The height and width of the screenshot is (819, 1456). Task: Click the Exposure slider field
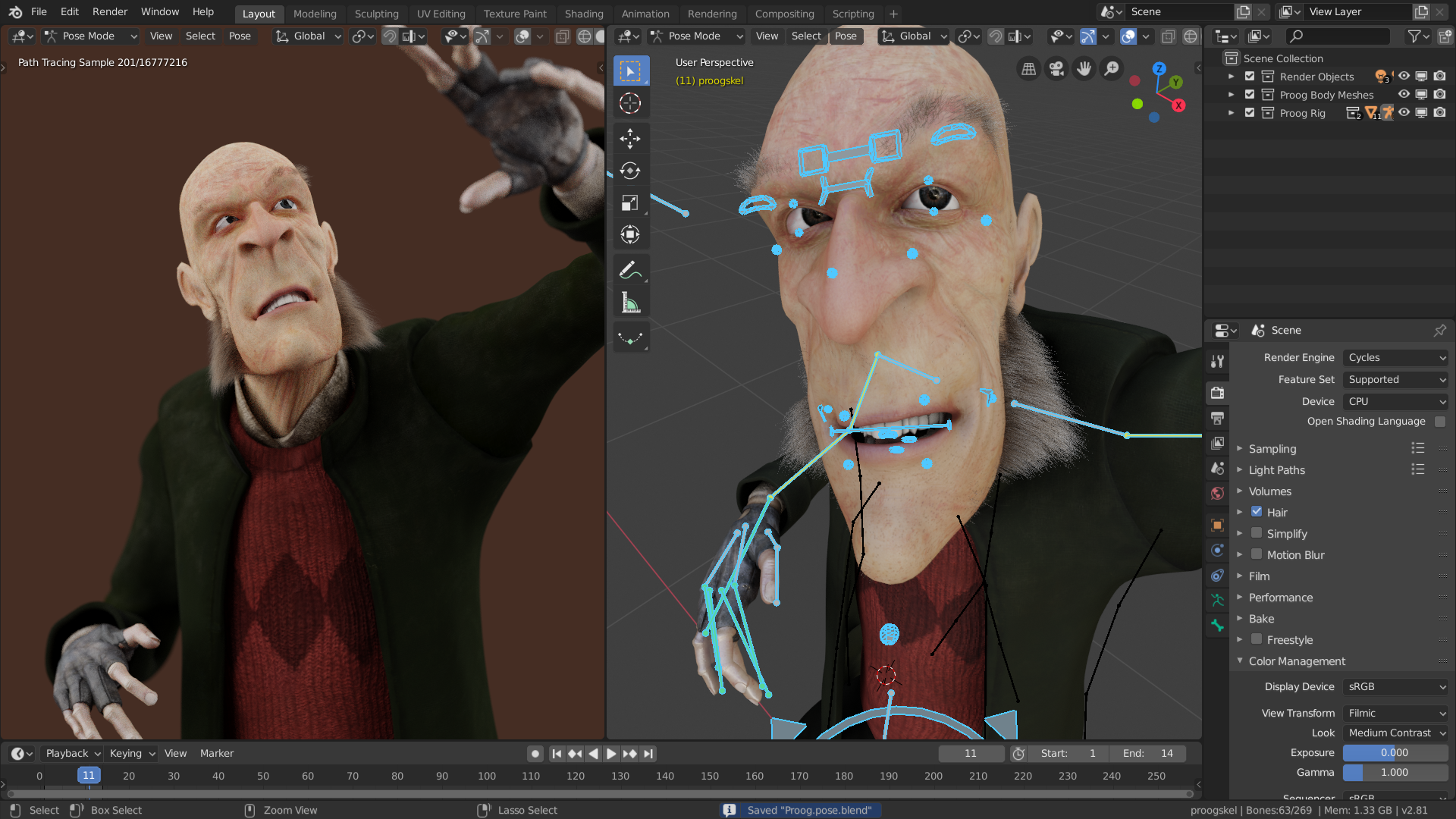pyautogui.click(x=1395, y=752)
